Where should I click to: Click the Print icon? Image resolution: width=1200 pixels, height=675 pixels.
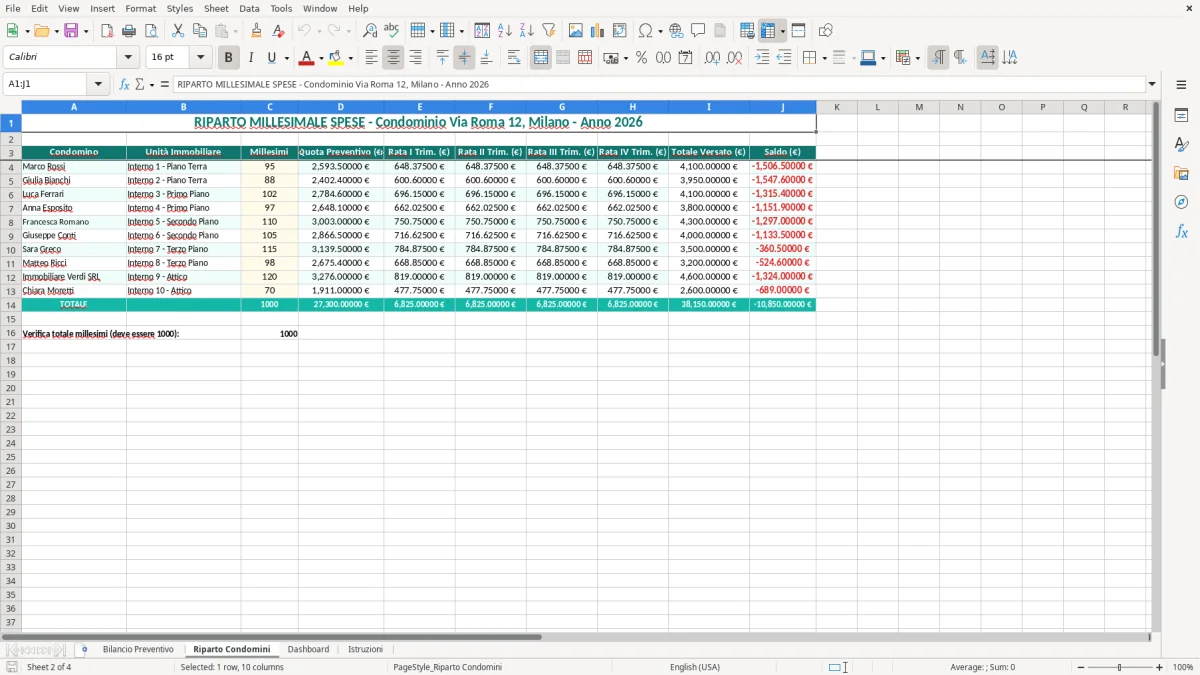pyautogui.click(x=129, y=31)
